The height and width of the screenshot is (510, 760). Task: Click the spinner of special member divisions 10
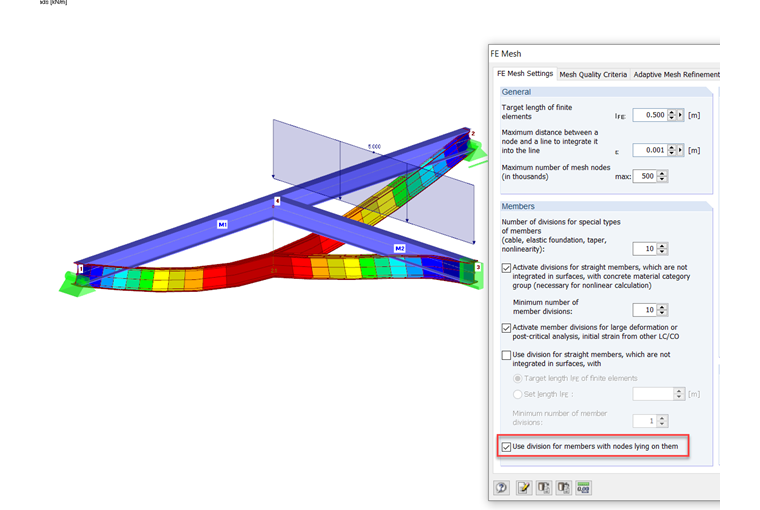point(662,249)
